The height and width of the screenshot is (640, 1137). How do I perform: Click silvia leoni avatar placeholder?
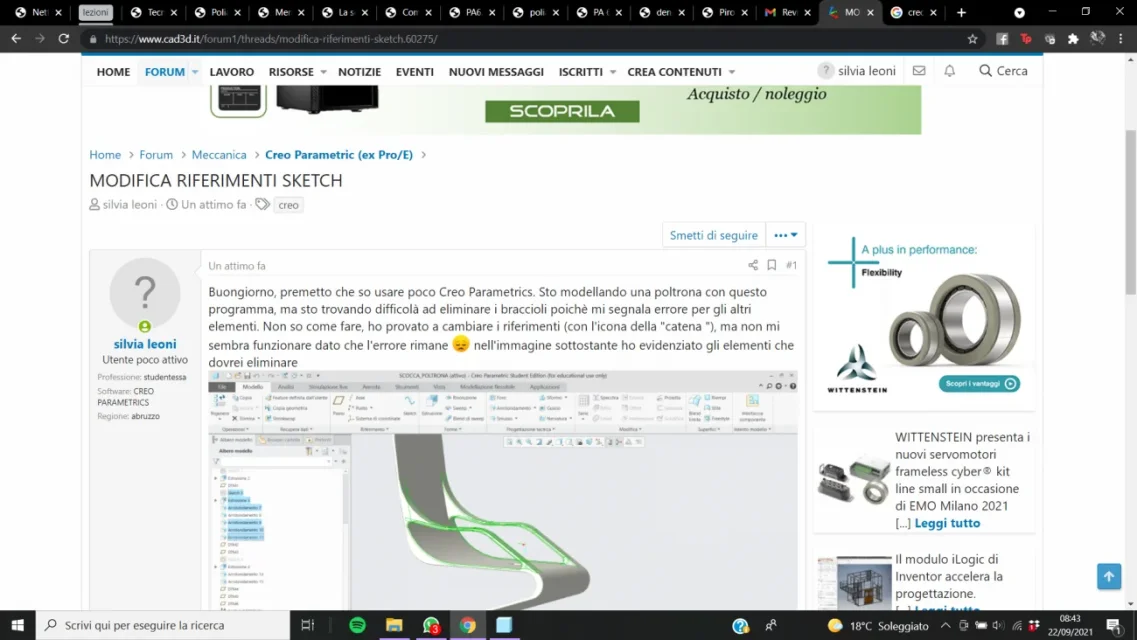click(x=145, y=294)
